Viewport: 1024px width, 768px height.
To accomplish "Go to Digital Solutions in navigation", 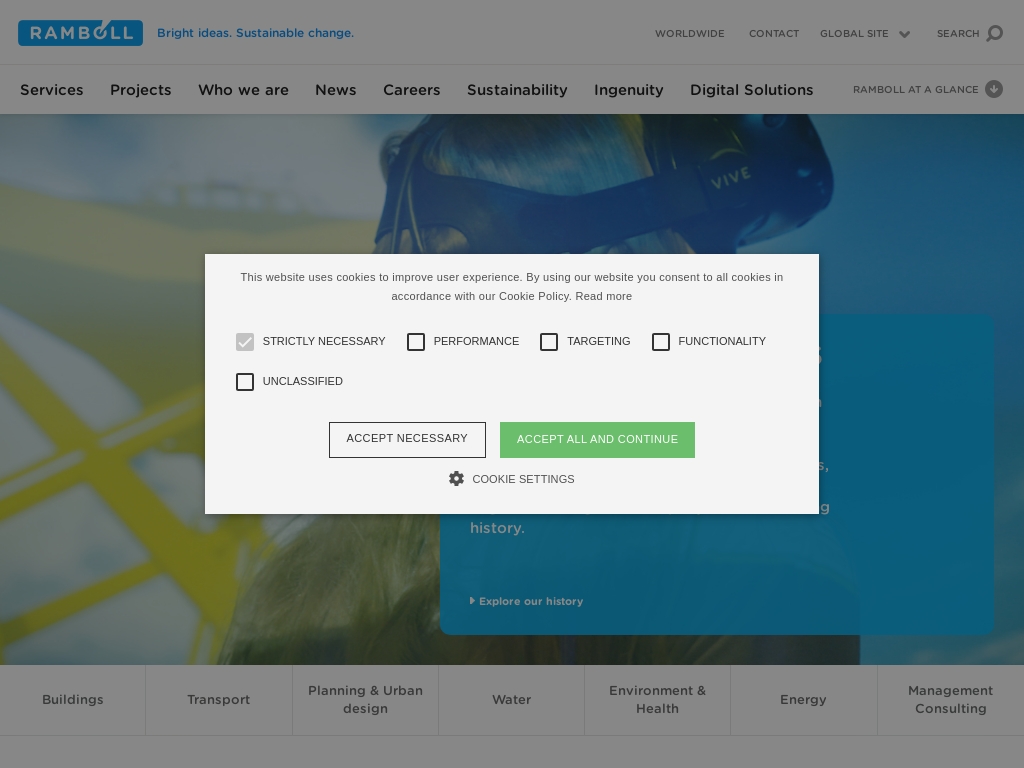I will click(x=751, y=90).
